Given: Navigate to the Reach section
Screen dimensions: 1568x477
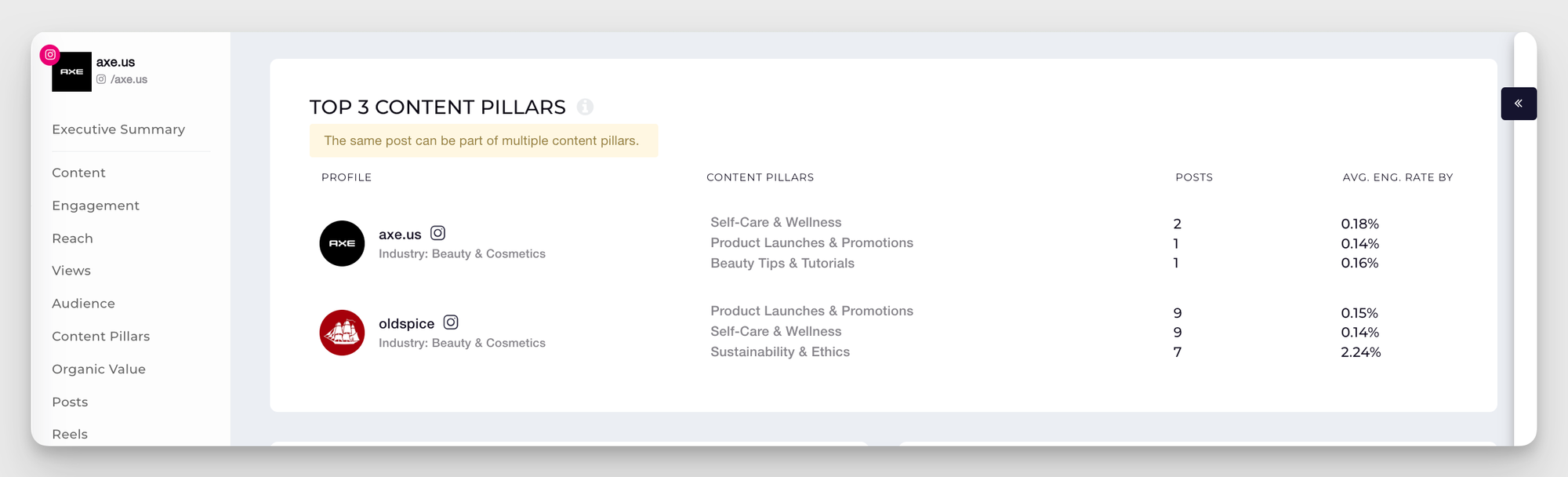Looking at the screenshot, I should [x=72, y=238].
